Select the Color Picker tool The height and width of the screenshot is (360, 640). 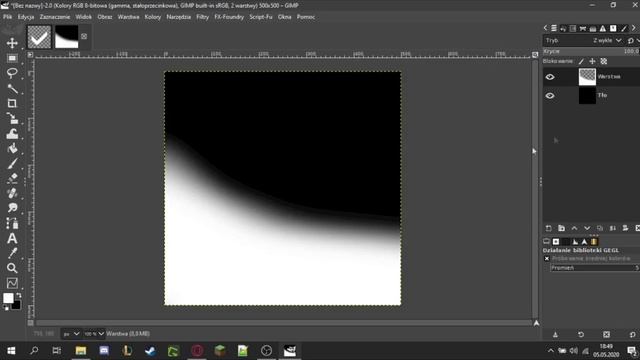tap(12, 253)
